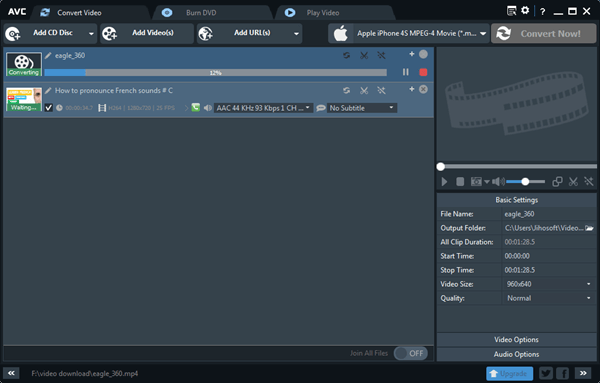This screenshot has width=600, height=383.
Task: Expand the Video Options section
Action: pos(516,340)
